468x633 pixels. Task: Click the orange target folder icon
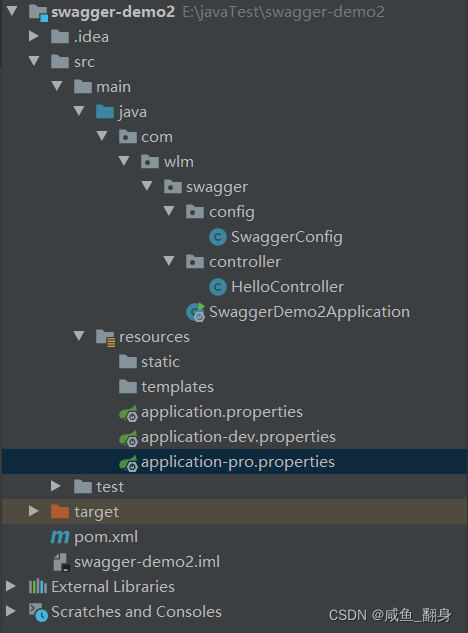coord(60,511)
